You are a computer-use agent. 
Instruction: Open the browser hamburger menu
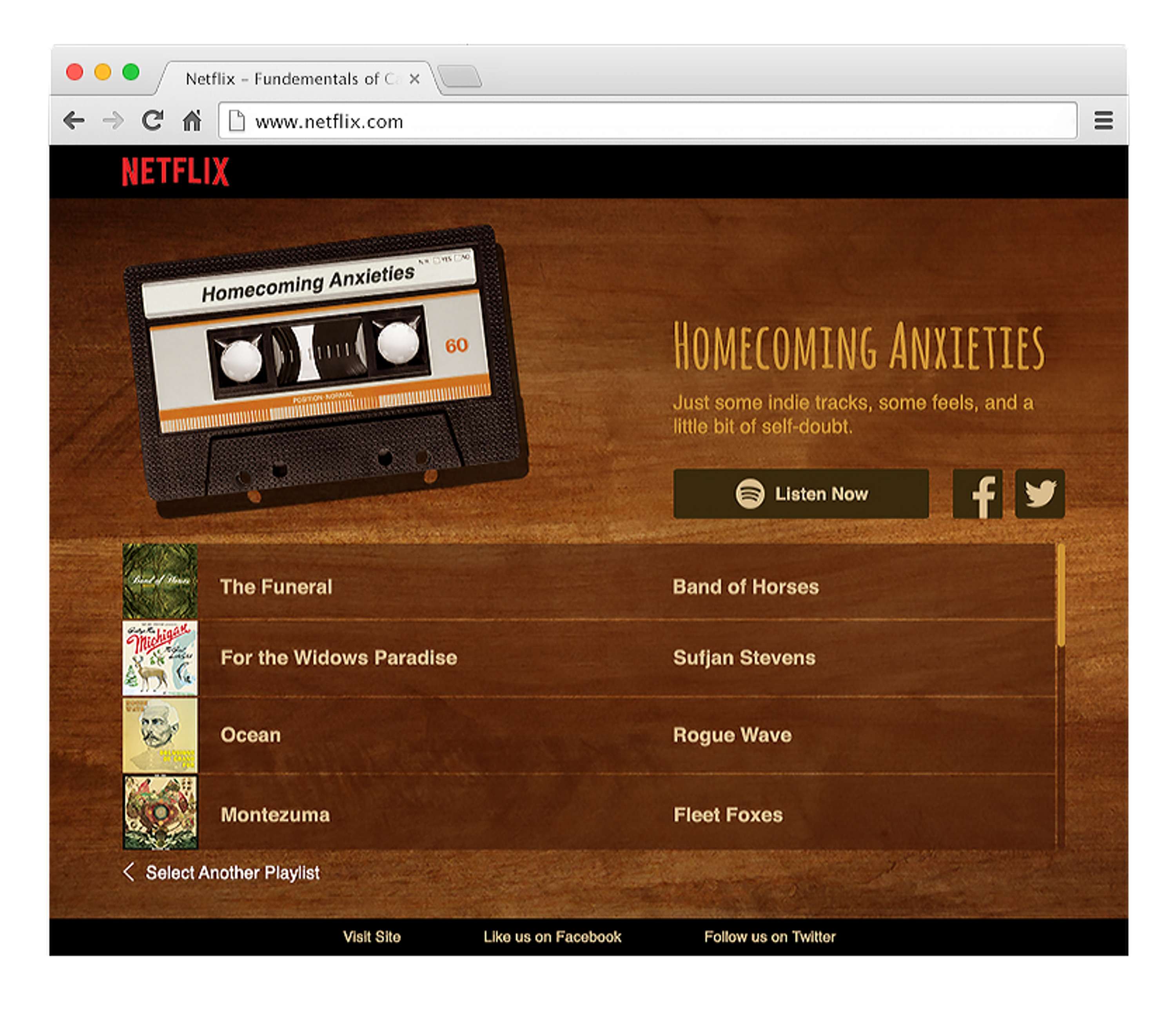(1103, 120)
